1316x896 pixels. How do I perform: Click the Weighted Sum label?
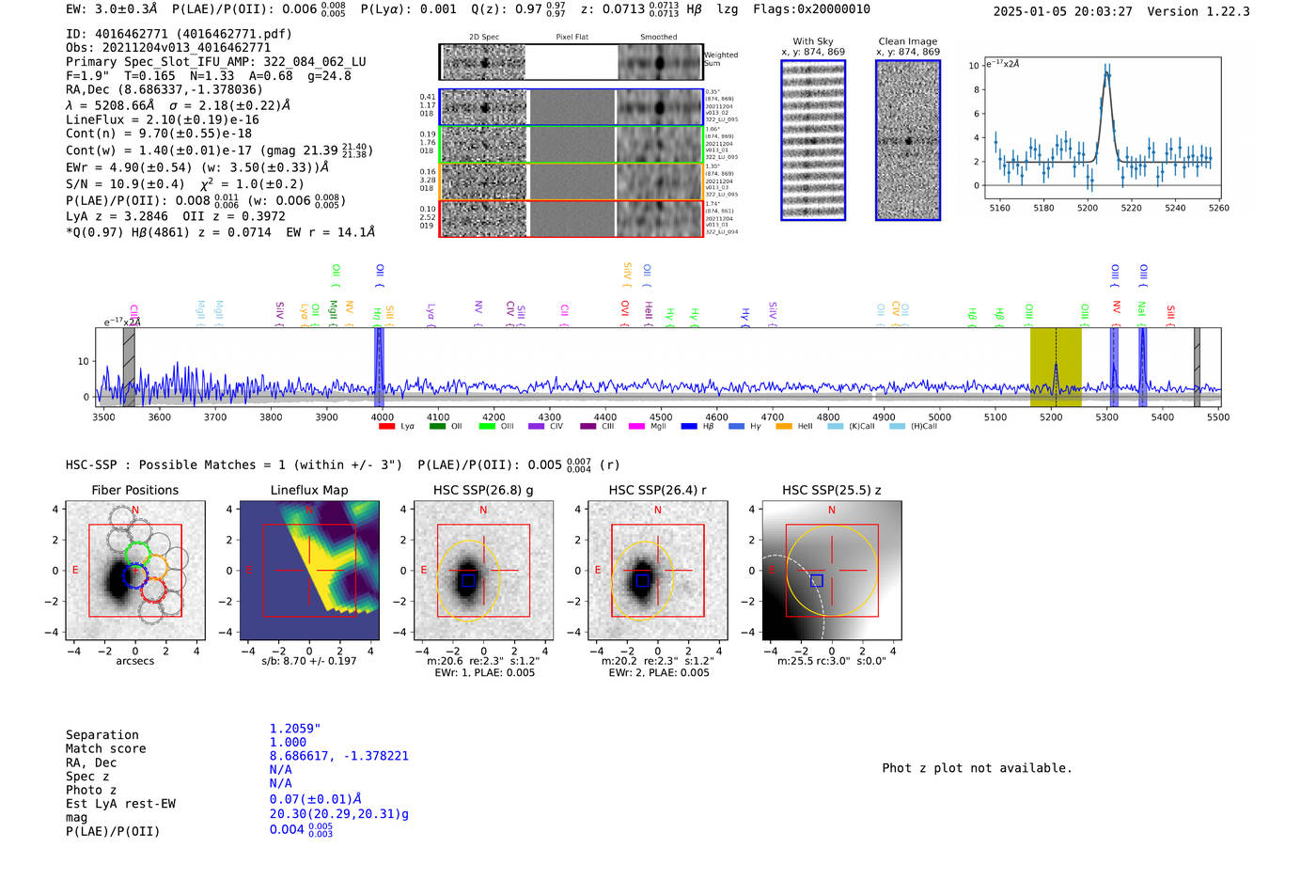coord(721,59)
